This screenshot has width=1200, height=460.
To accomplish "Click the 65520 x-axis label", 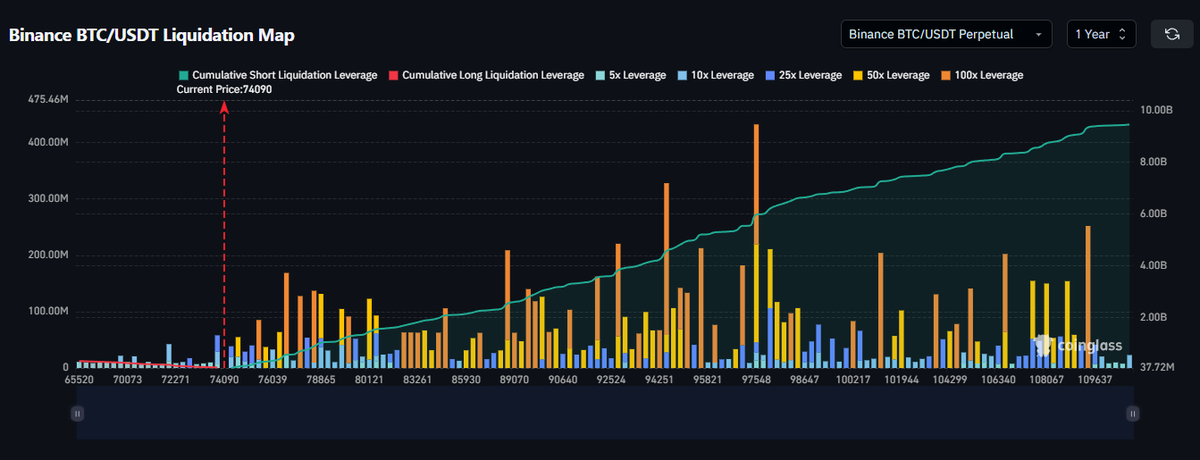I will tap(77, 380).
